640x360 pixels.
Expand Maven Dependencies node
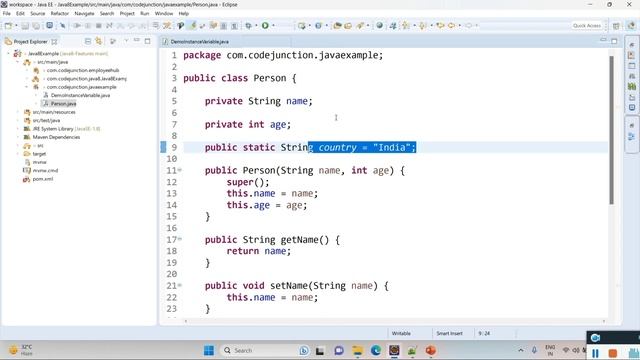coord(17,137)
